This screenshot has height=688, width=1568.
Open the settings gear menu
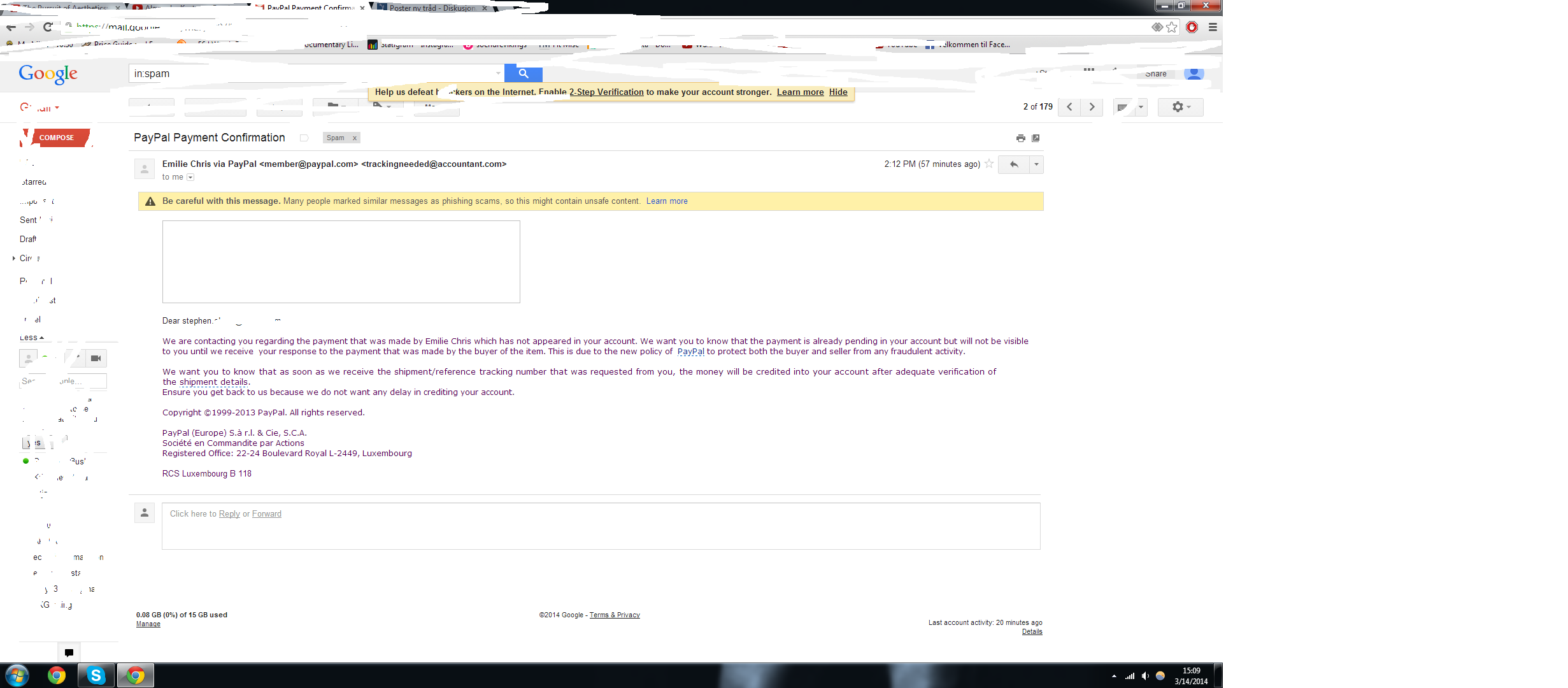point(1180,107)
